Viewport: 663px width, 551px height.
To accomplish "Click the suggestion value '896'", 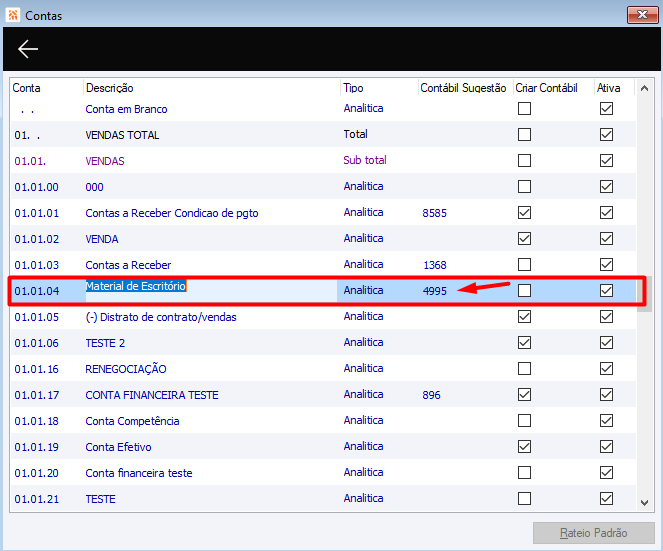I will (x=431, y=395).
